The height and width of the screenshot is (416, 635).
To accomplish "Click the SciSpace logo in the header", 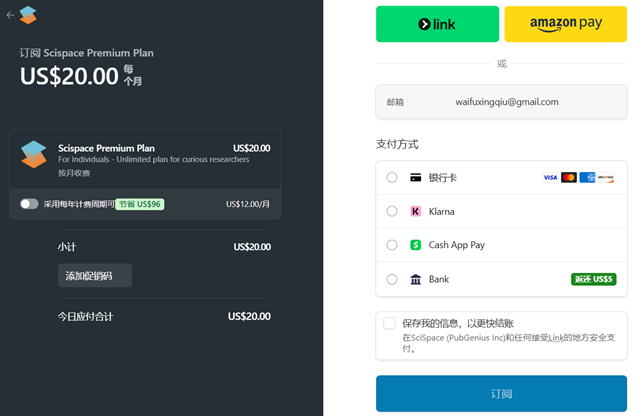I will click(x=28, y=15).
